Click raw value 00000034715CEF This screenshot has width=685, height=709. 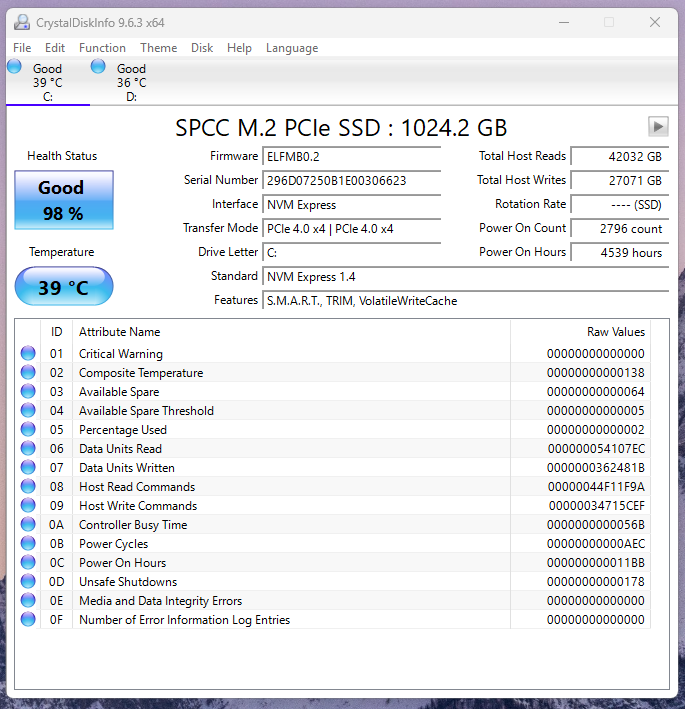pyautogui.click(x=596, y=506)
